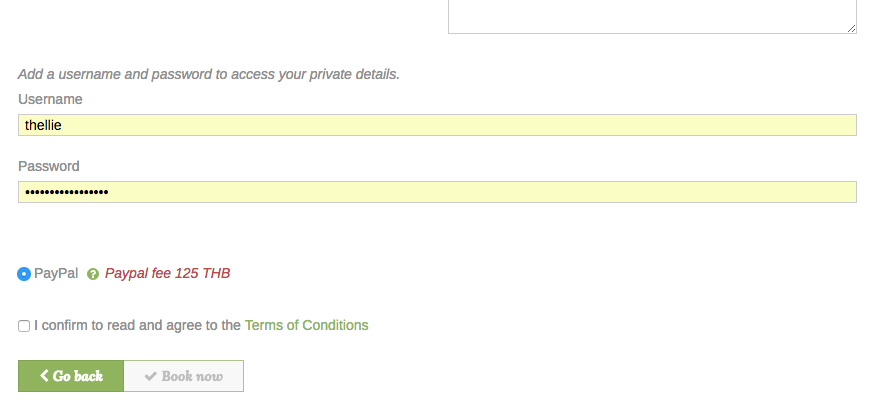871x411 pixels.
Task: Tick the terms agreement confirmation checkbox
Action: tap(24, 326)
